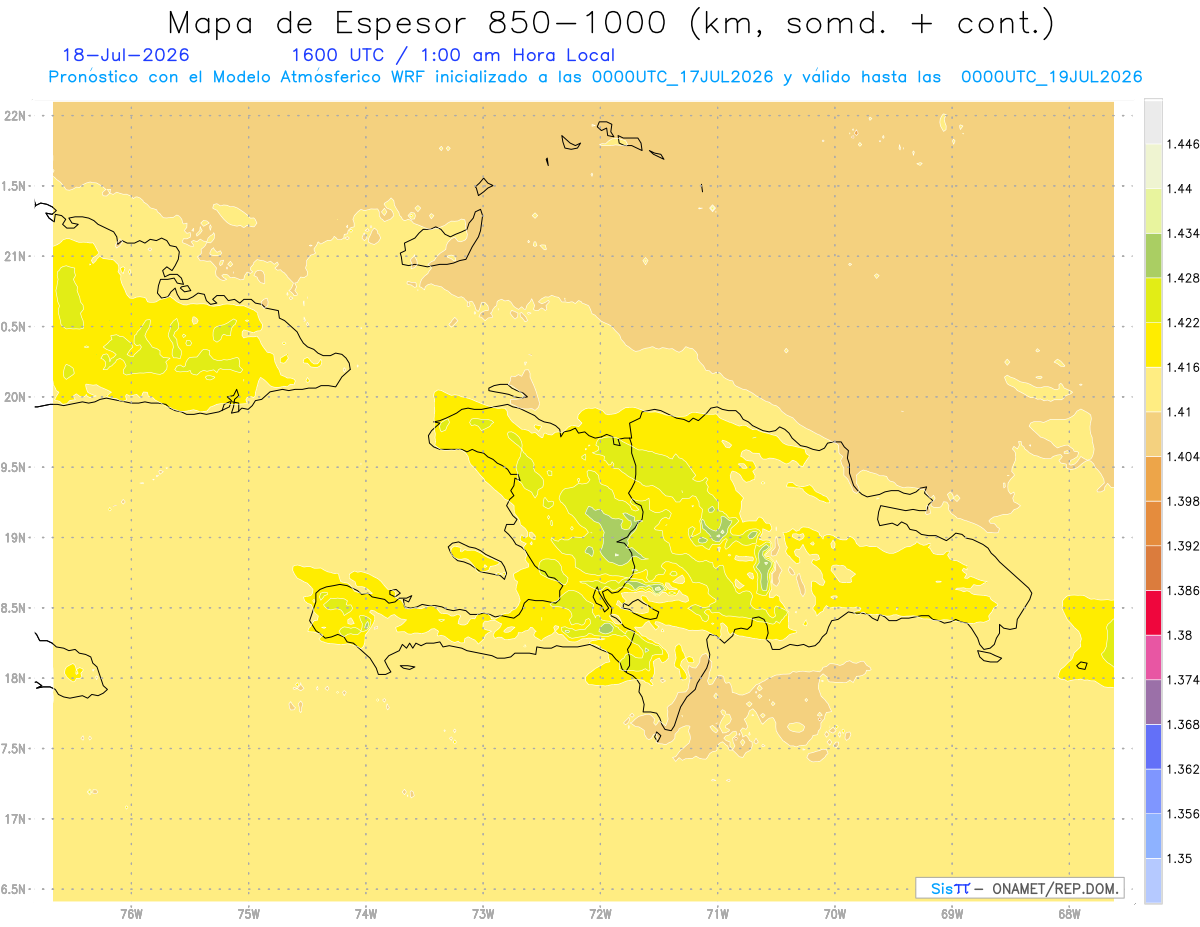The width and height of the screenshot is (1200, 927).
Task: Select the latitude label '21N'
Action: [x=15, y=256]
